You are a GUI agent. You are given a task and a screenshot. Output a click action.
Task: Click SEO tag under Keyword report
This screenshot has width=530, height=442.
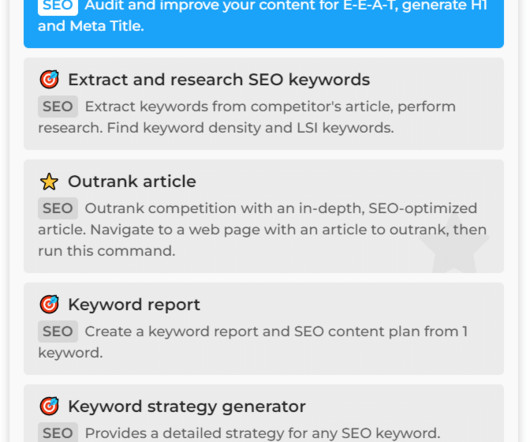(x=58, y=331)
